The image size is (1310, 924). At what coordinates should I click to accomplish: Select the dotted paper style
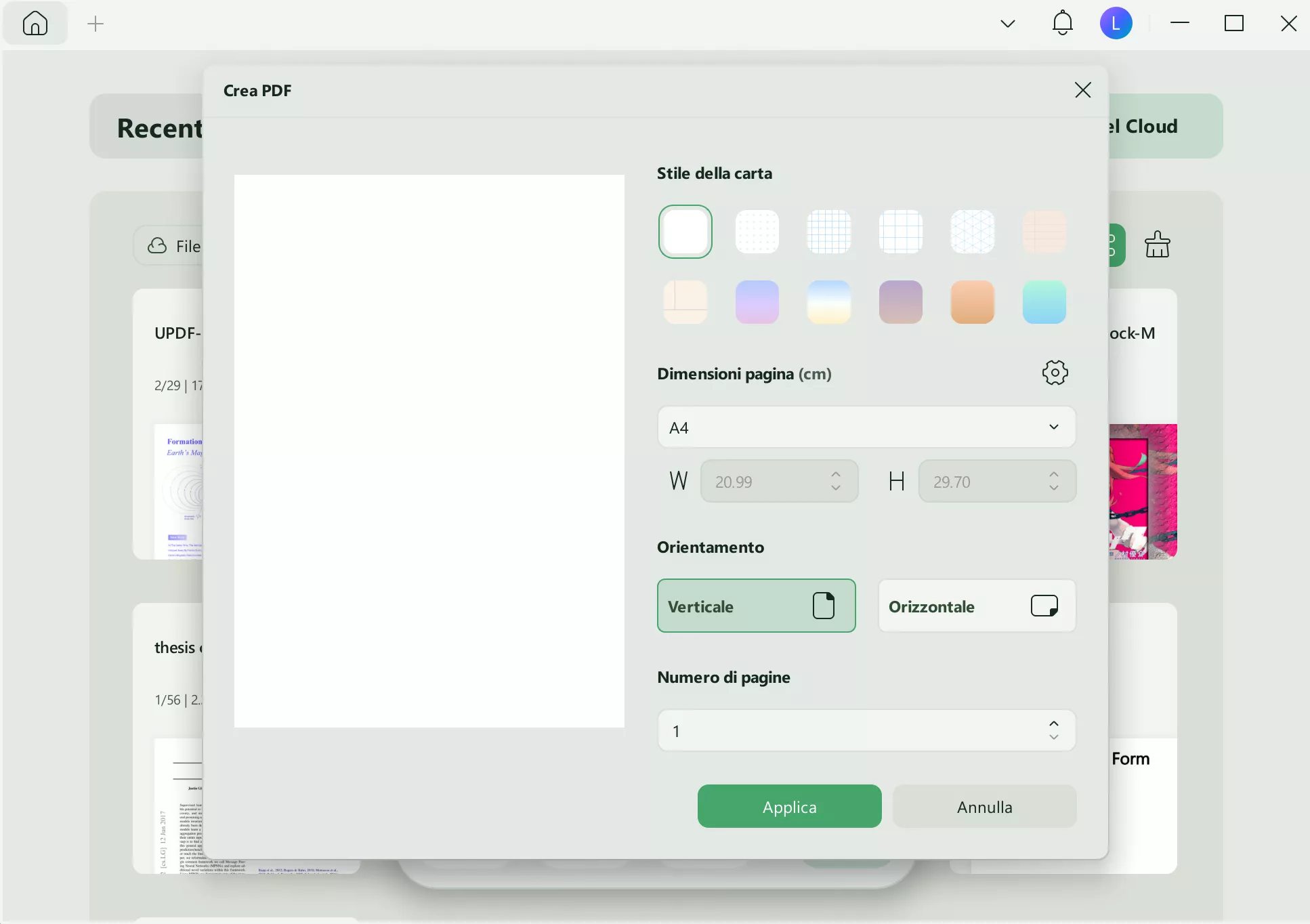757,232
